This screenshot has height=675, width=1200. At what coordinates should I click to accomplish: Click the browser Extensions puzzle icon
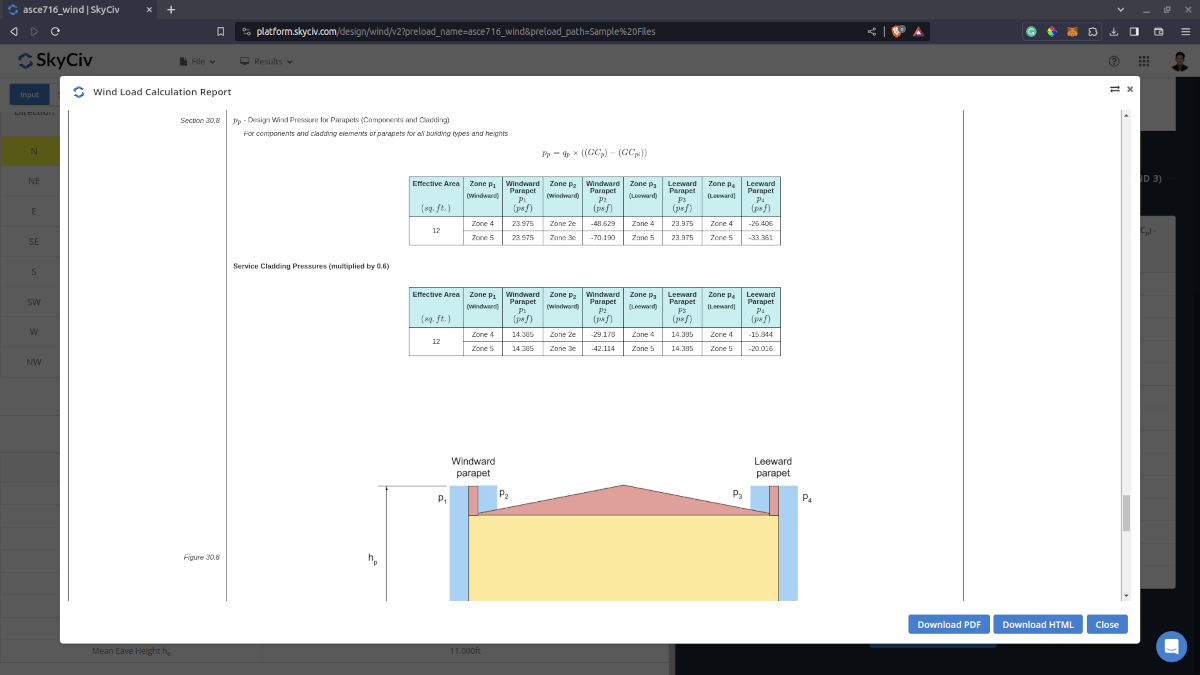point(1092,31)
